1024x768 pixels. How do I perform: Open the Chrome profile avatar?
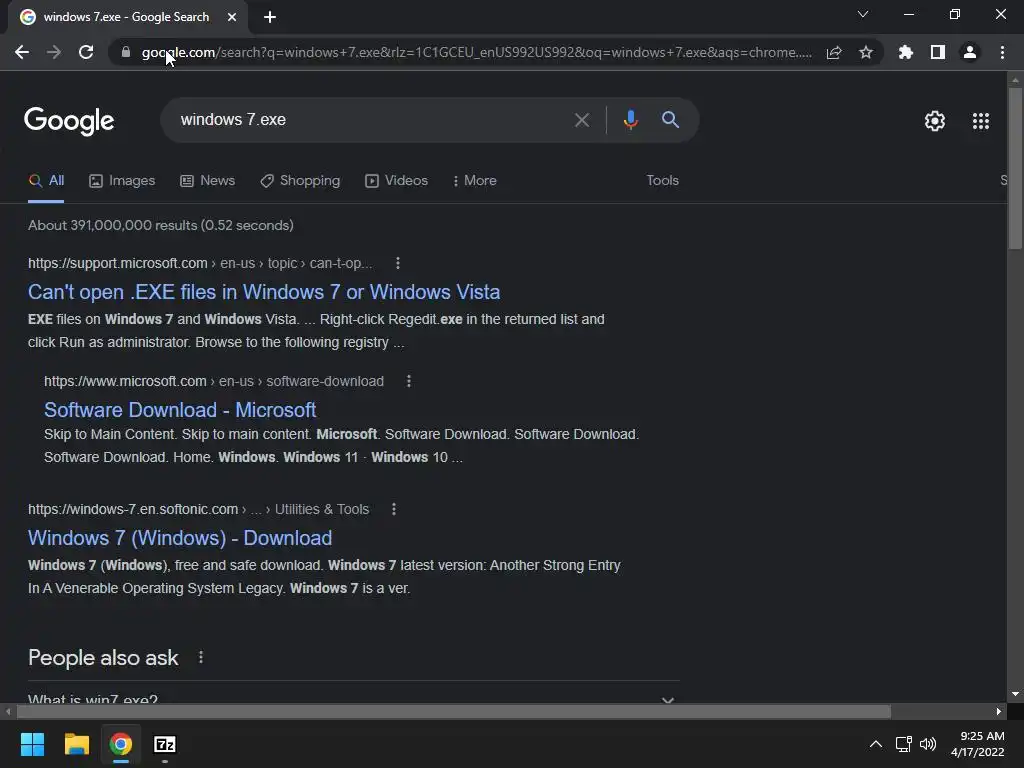[x=970, y=52]
